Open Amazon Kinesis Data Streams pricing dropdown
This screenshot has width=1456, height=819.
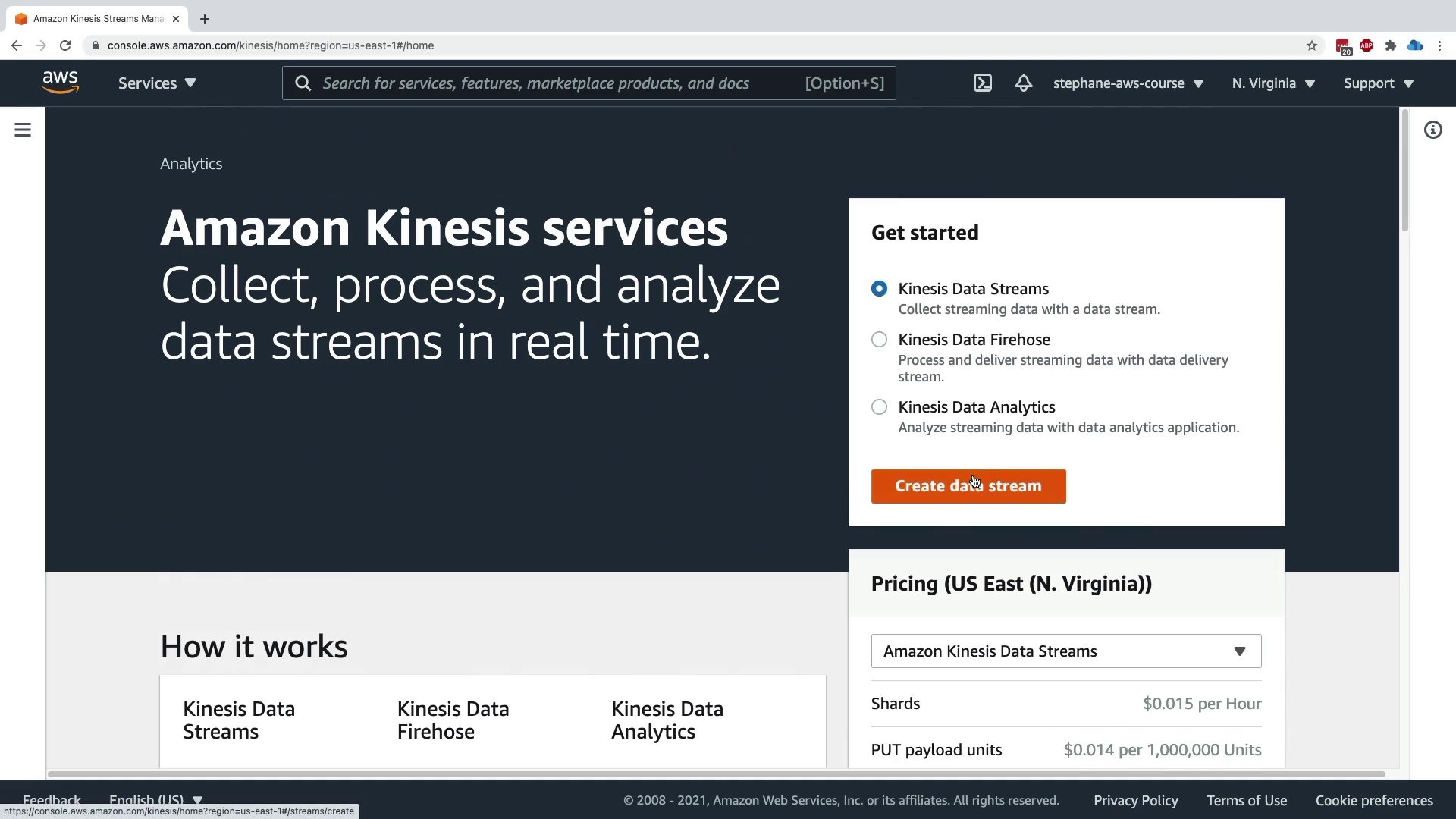click(x=1065, y=651)
